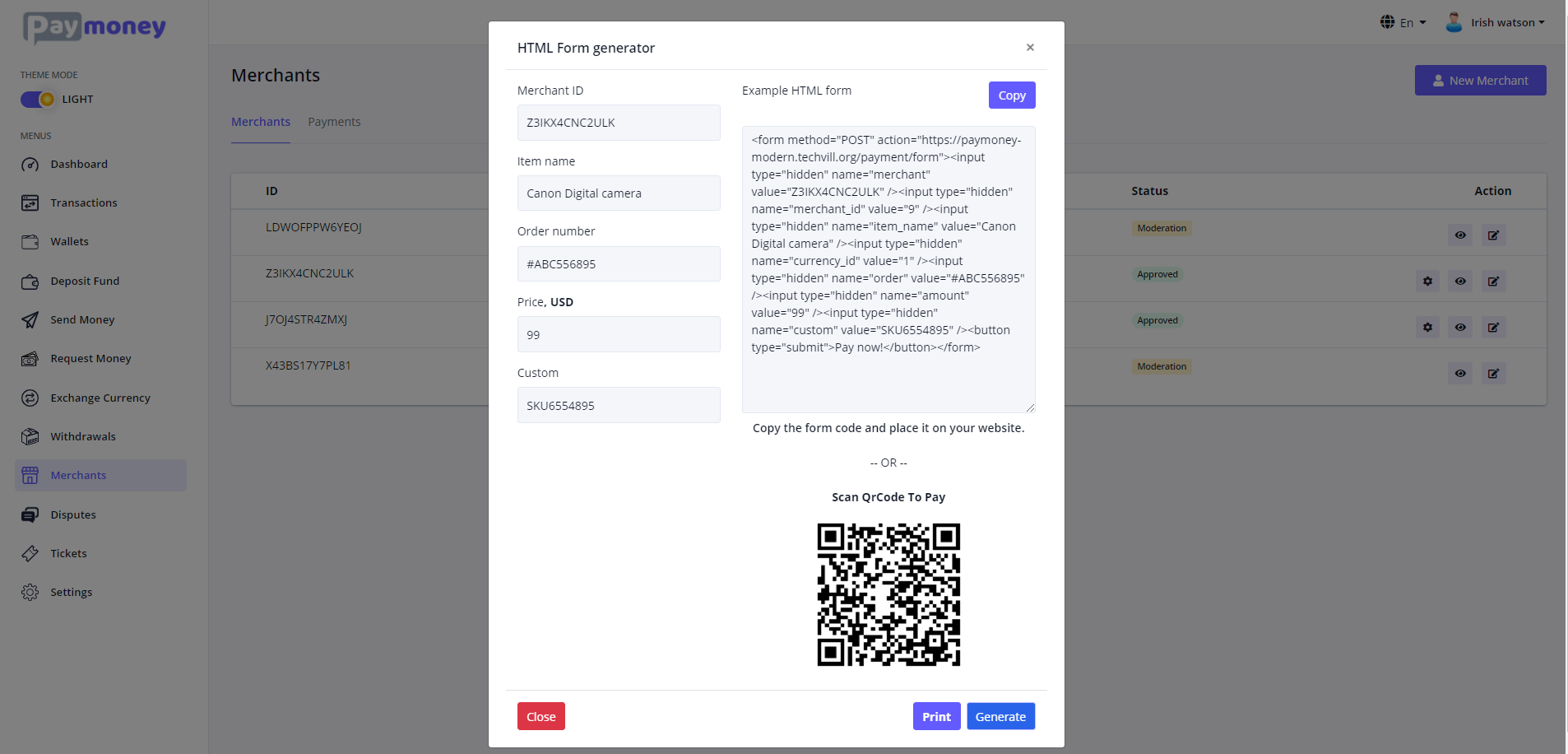Open the Dashboard from the sidebar
The height and width of the screenshot is (754, 1568).
(x=77, y=164)
